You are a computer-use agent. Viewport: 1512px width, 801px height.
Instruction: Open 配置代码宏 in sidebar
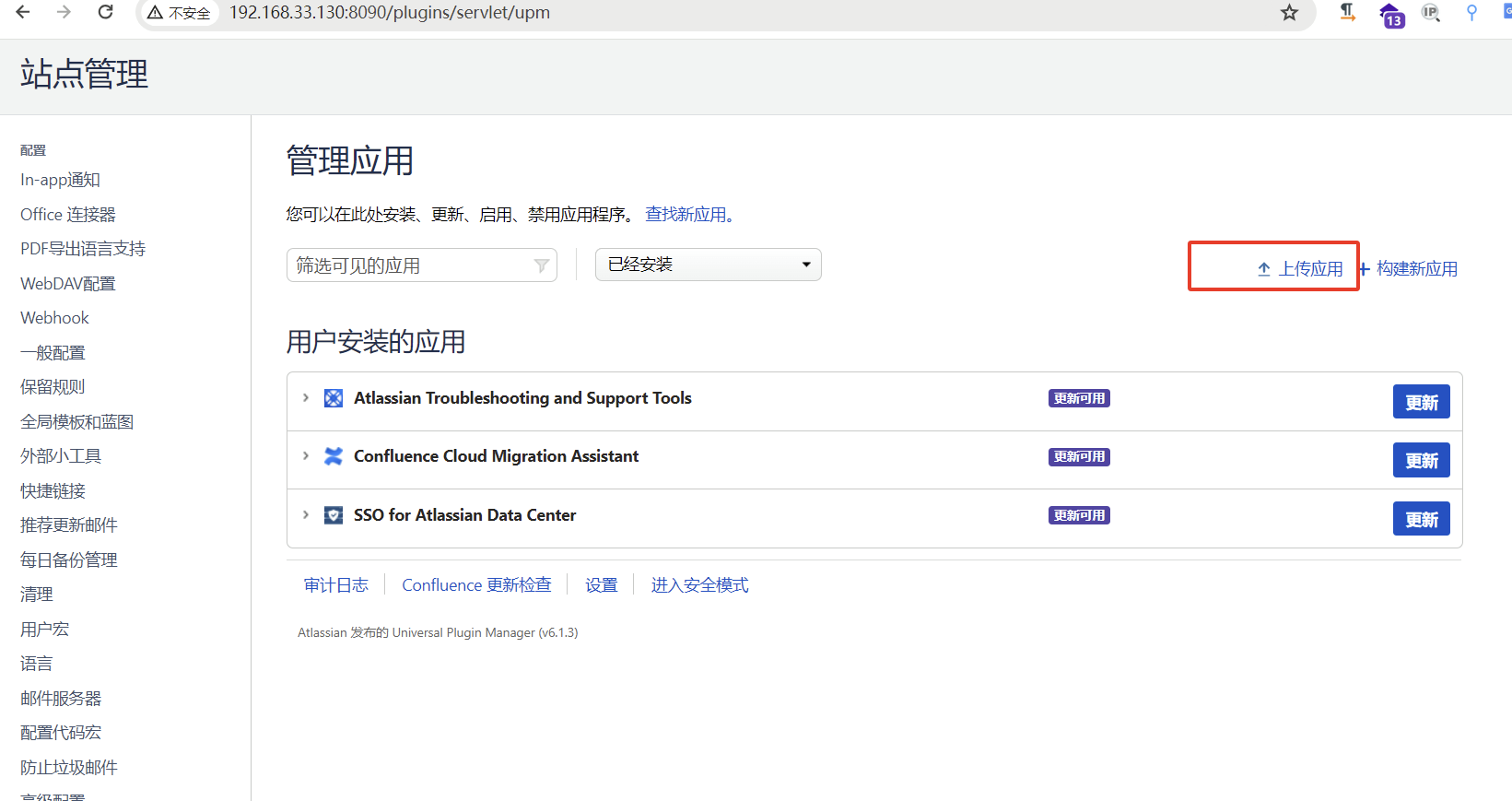click(61, 733)
